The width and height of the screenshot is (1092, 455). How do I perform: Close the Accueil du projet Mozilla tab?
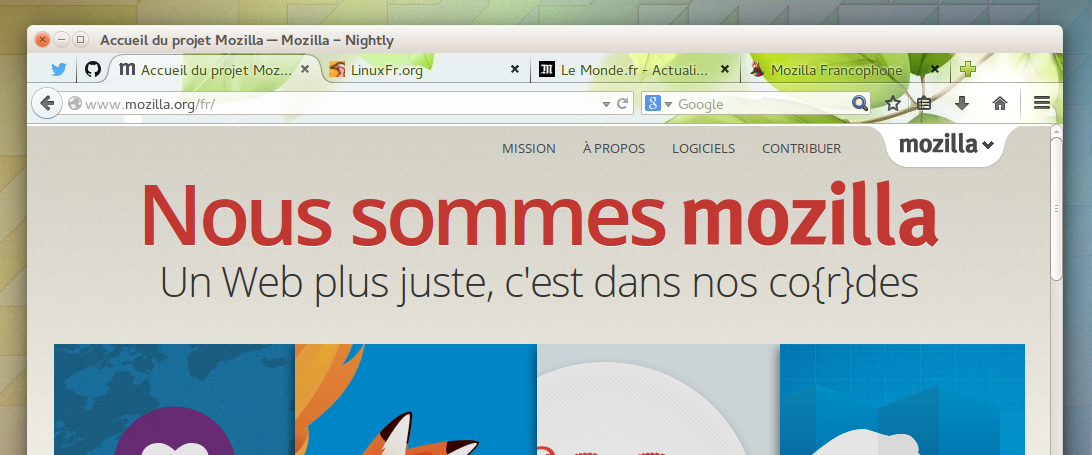304,69
